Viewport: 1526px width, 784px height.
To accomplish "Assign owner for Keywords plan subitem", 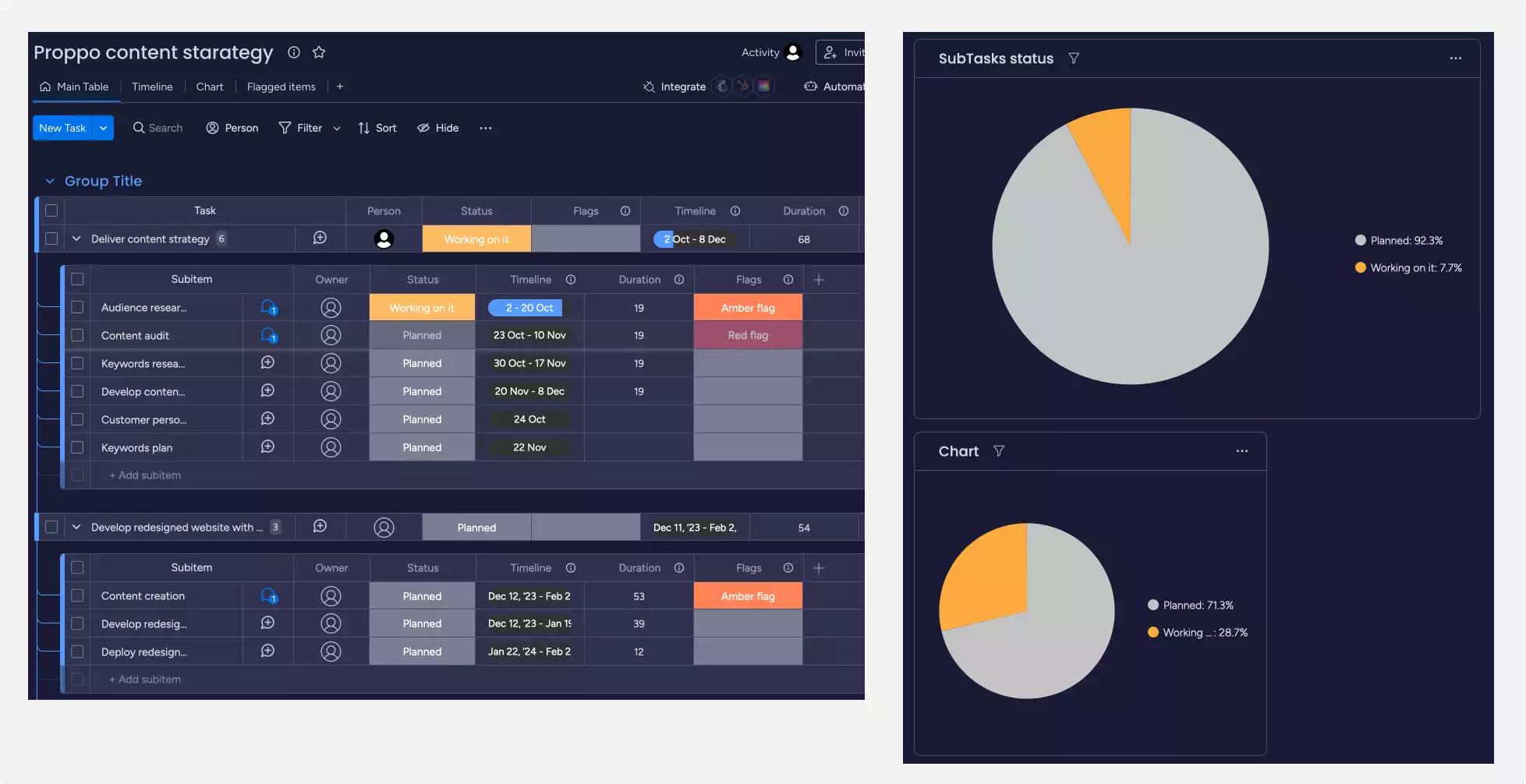I will point(331,447).
